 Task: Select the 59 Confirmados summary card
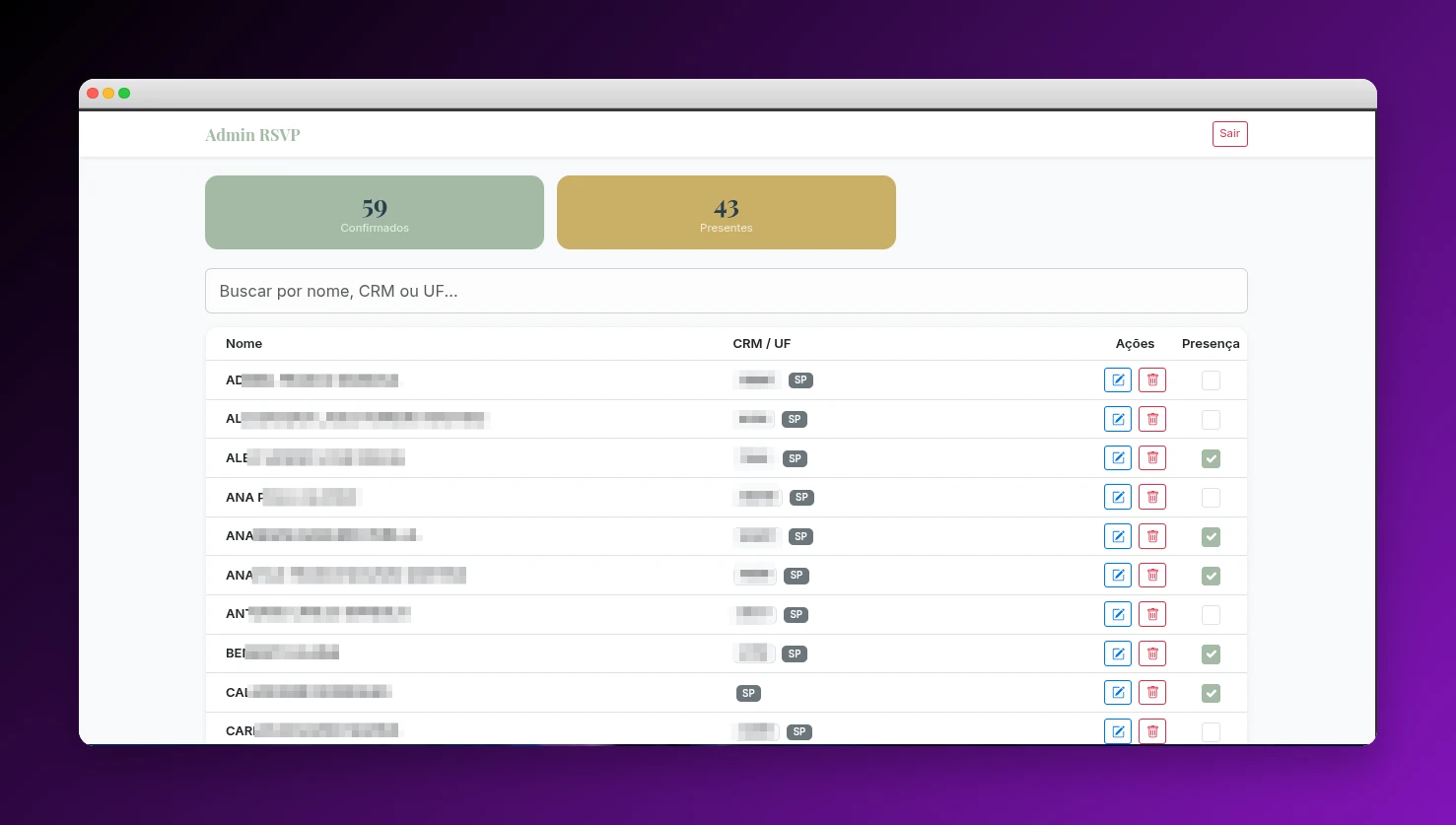point(375,212)
